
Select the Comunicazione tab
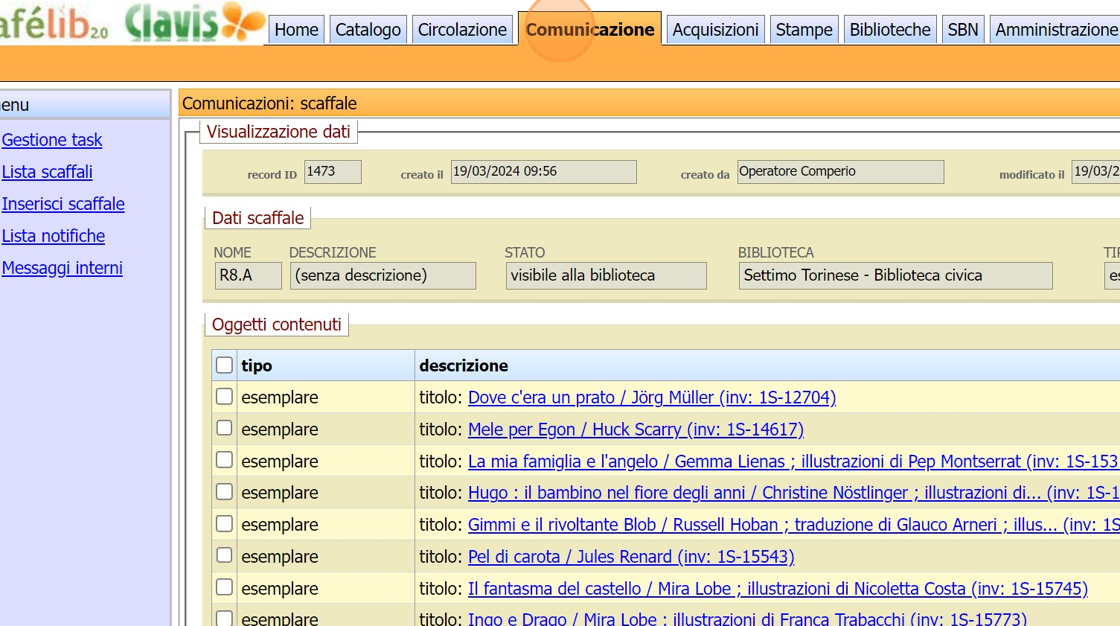tap(590, 29)
